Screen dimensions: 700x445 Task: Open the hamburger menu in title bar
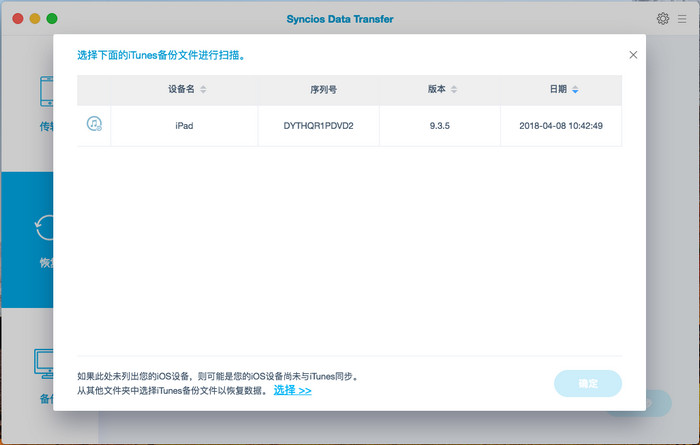click(x=682, y=19)
